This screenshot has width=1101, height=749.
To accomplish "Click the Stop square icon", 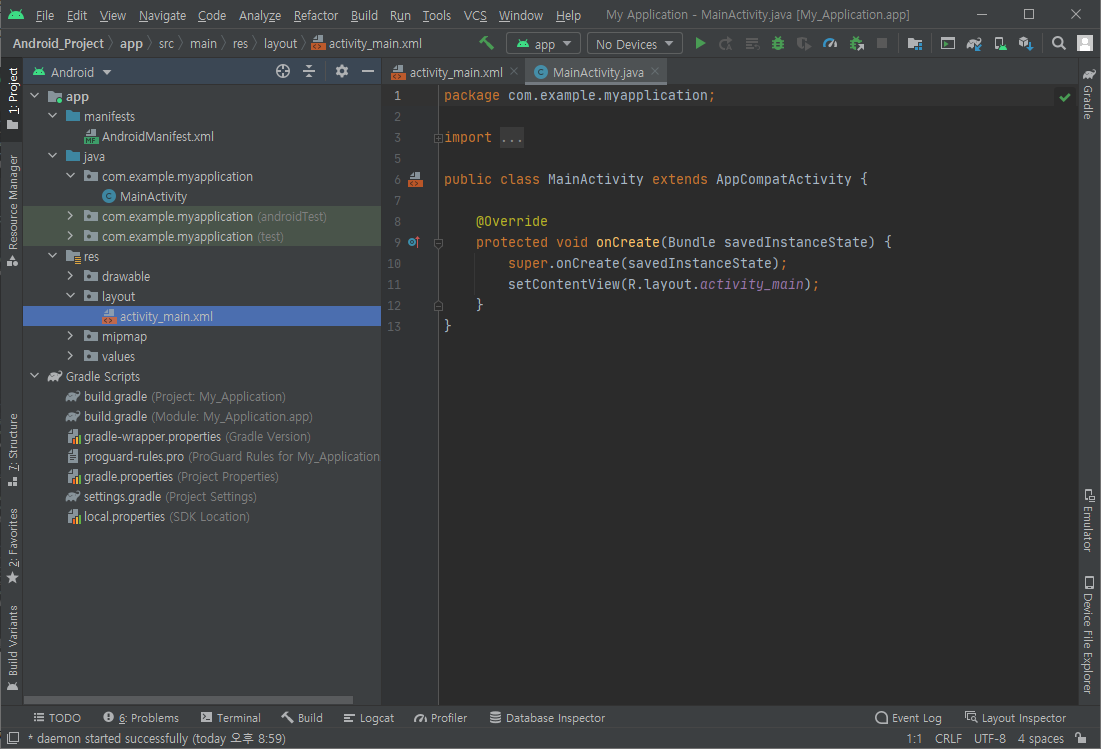I will tap(882, 44).
